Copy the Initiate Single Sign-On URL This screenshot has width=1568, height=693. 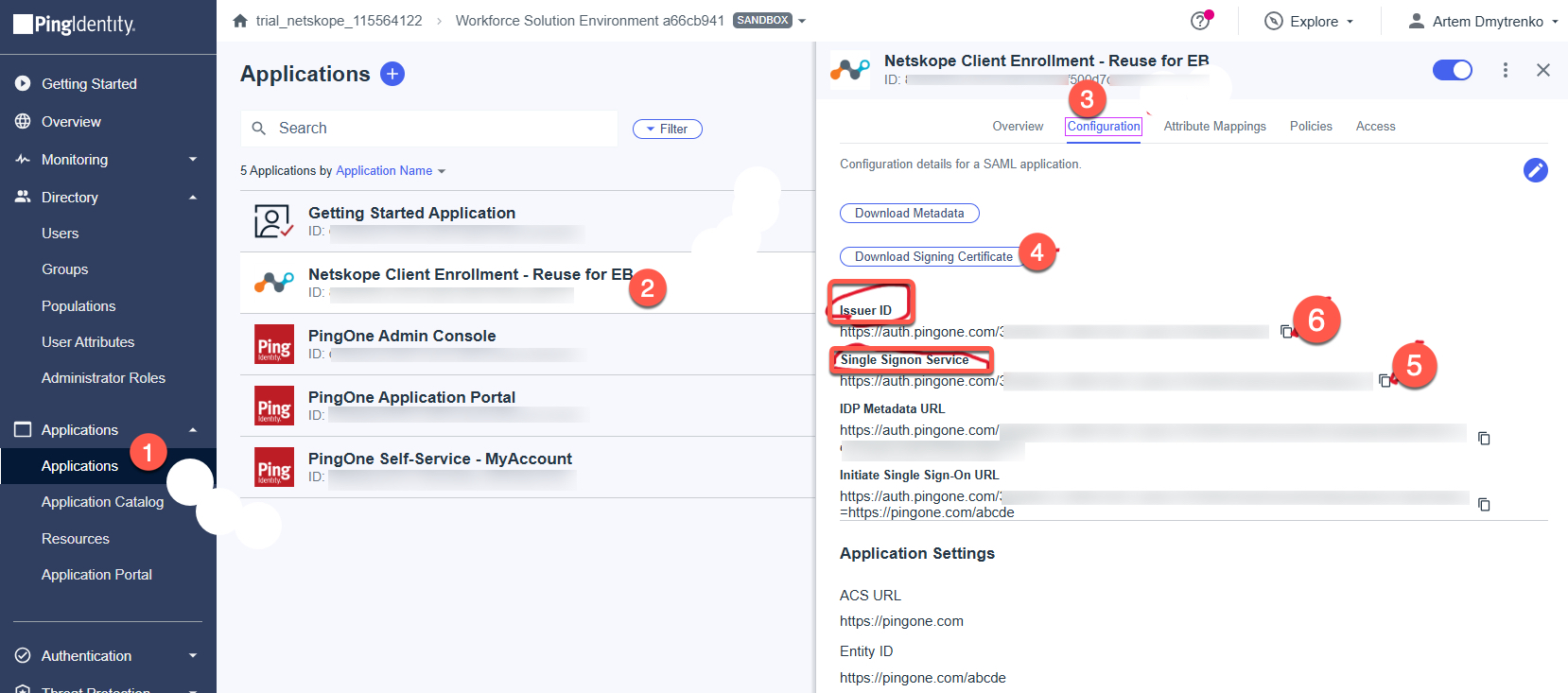[x=1484, y=505]
